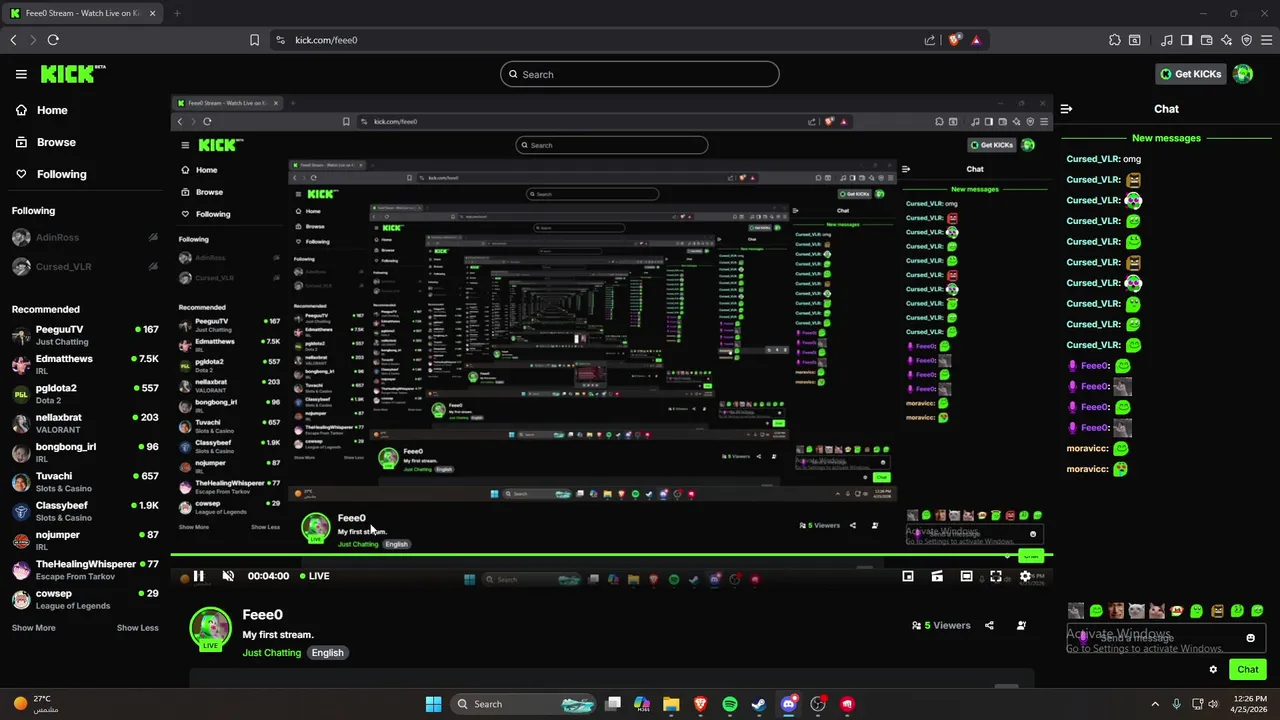Open Brave Wallet icon in toolbar
The width and height of the screenshot is (1280, 720).
pyautogui.click(x=1207, y=40)
